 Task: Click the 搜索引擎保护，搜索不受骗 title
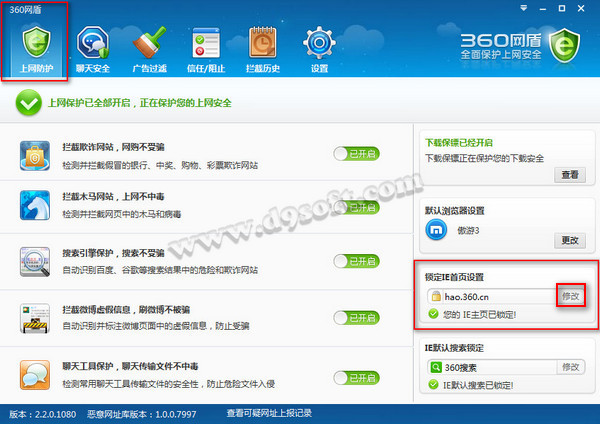click(x=113, y=253)
